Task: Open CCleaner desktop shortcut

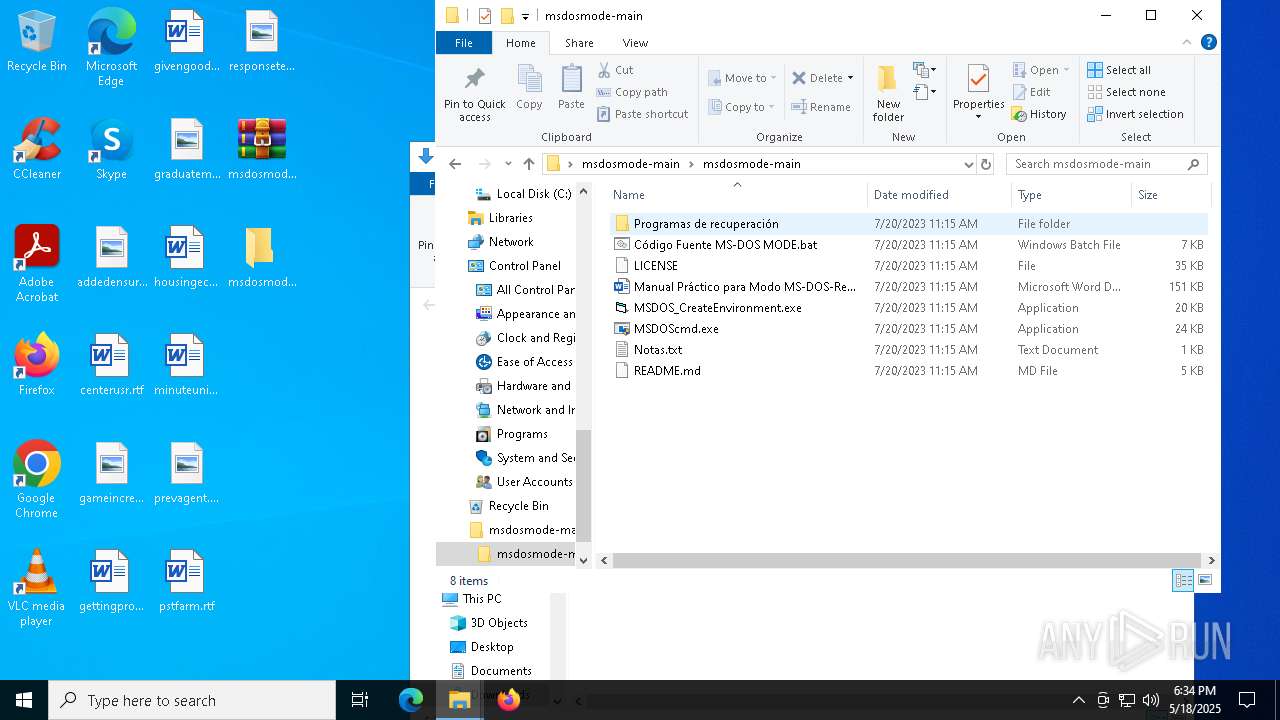Action: (x=37, y=150)
